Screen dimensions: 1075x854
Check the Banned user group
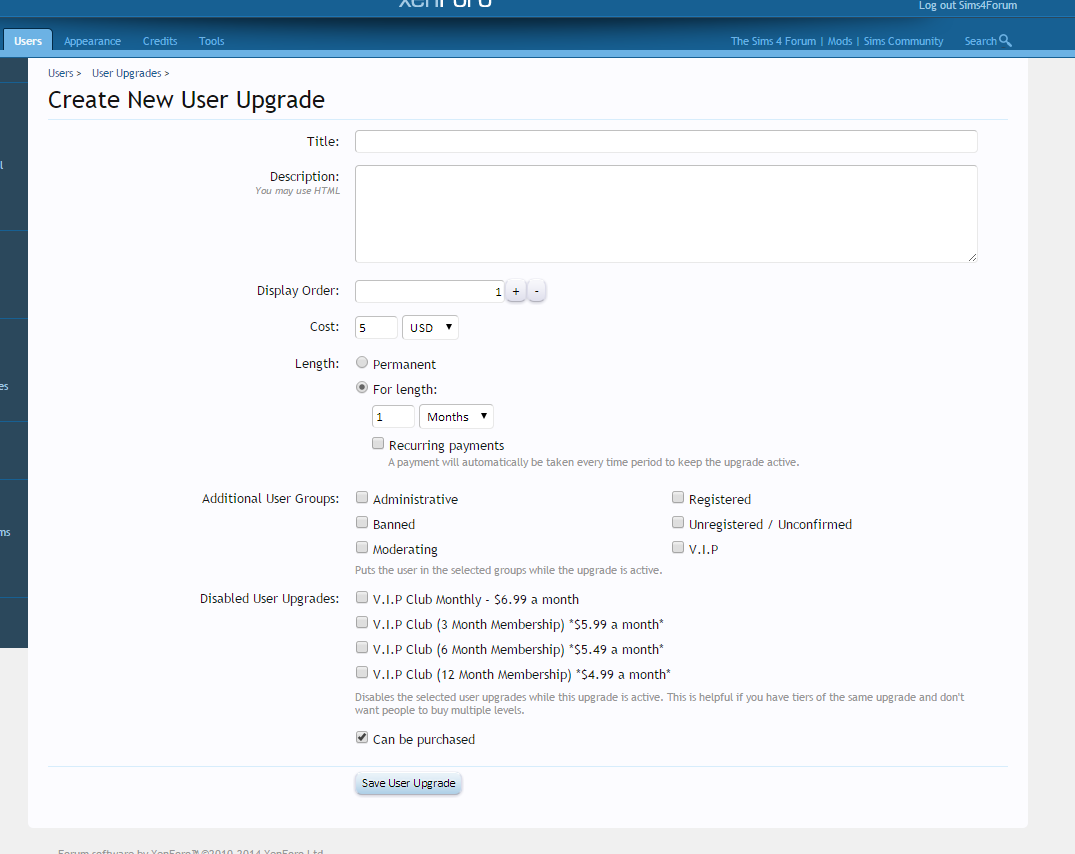[361, 522]
